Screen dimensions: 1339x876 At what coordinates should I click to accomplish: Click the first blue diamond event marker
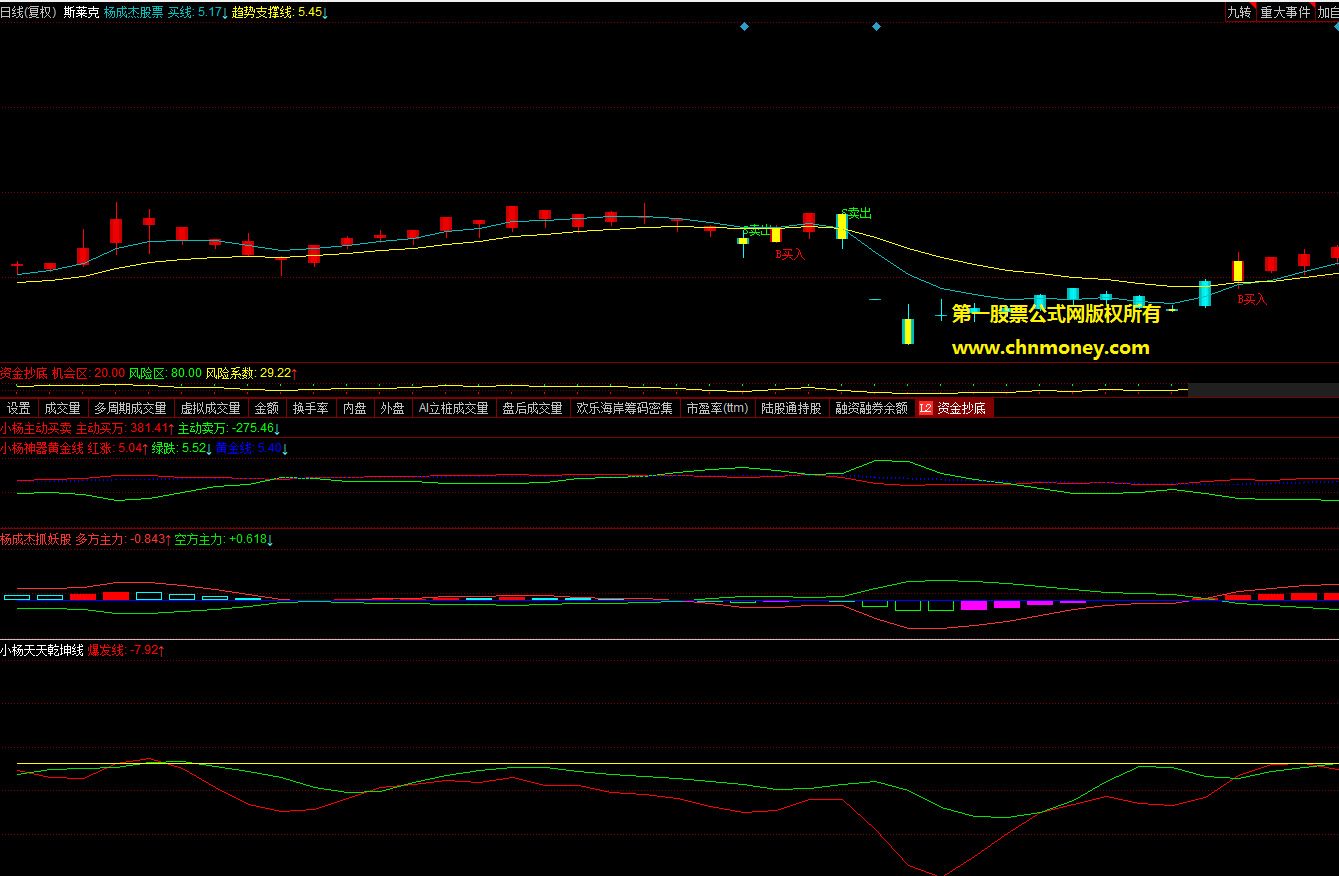744,27
